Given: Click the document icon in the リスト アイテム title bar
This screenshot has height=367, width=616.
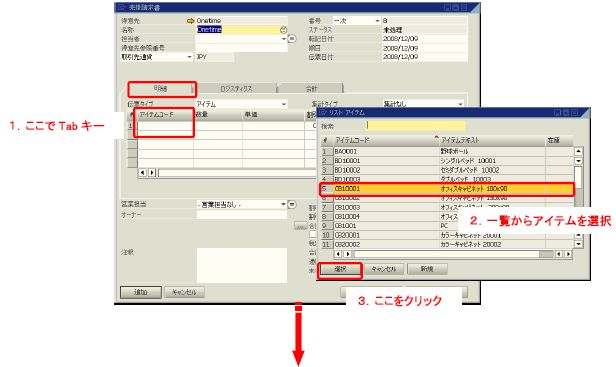Looking at the screenshot, I should [323, 113].
